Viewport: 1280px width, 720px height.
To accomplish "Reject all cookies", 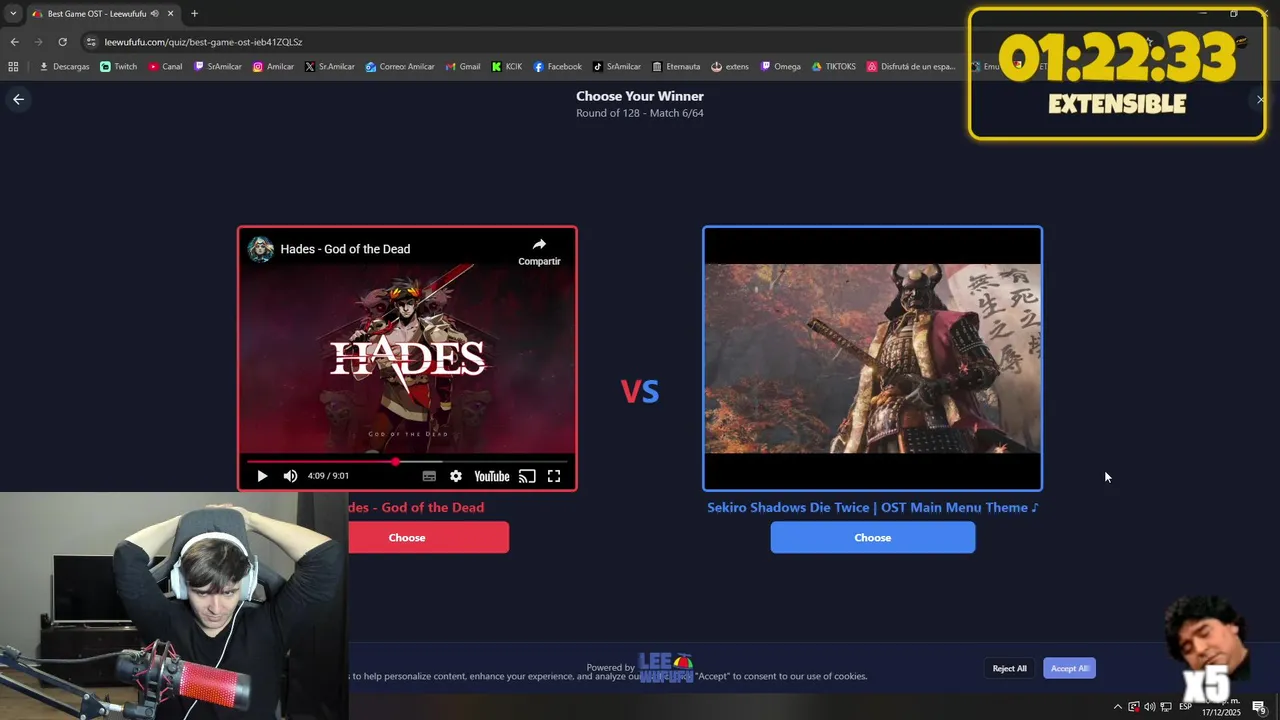I will (1009, 668).
